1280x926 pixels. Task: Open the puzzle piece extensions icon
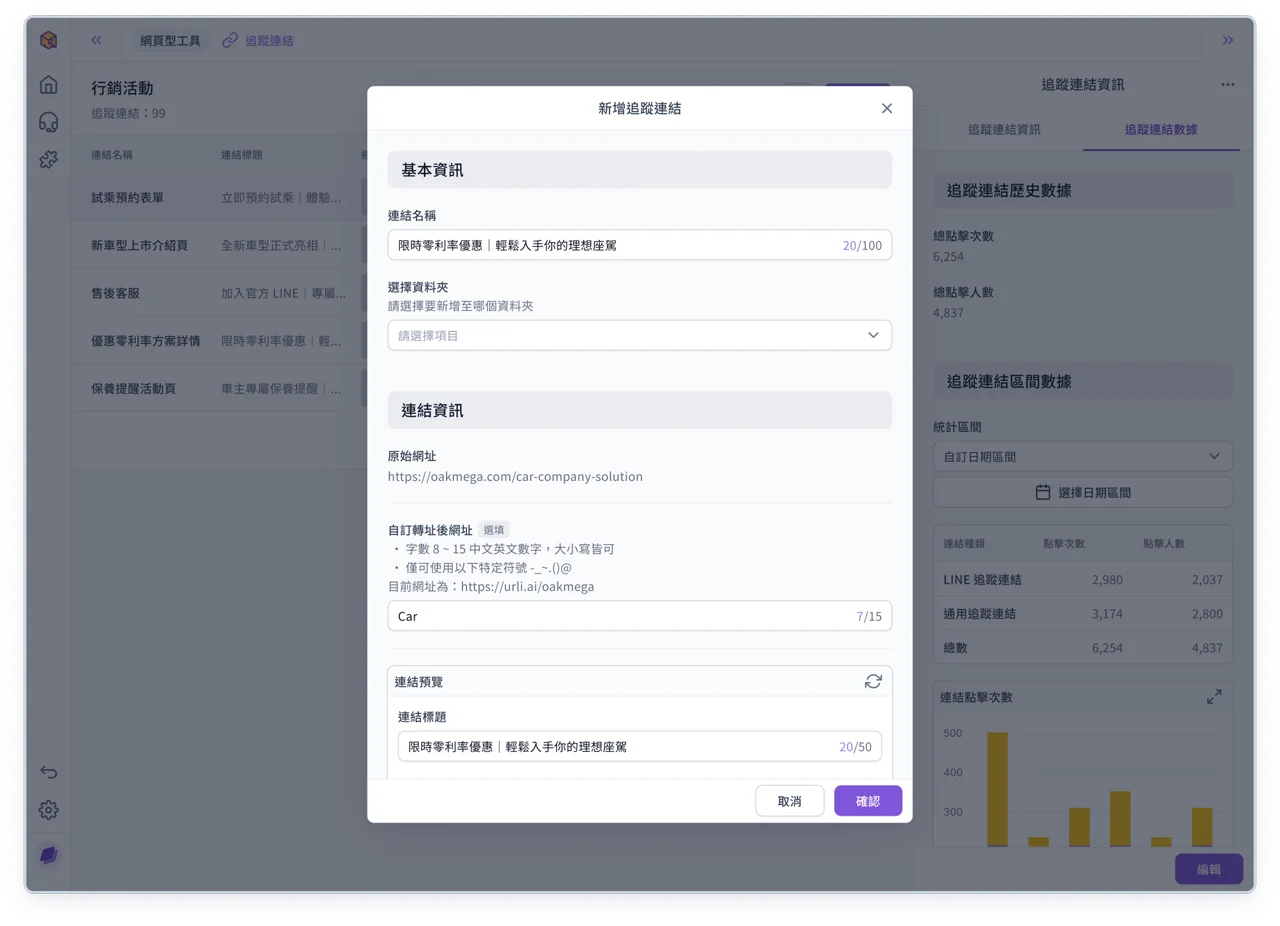(48, 159)
